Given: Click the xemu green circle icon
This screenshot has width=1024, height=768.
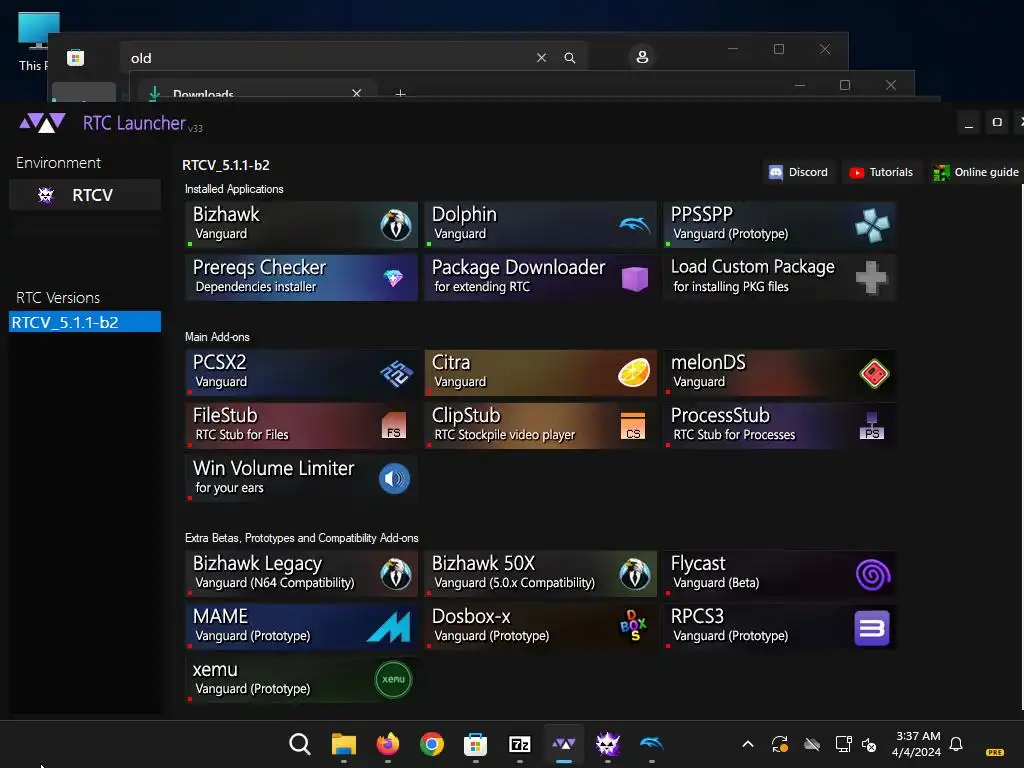Looking at the screenshot, I should pyautogui.click(x=393, y=679).
